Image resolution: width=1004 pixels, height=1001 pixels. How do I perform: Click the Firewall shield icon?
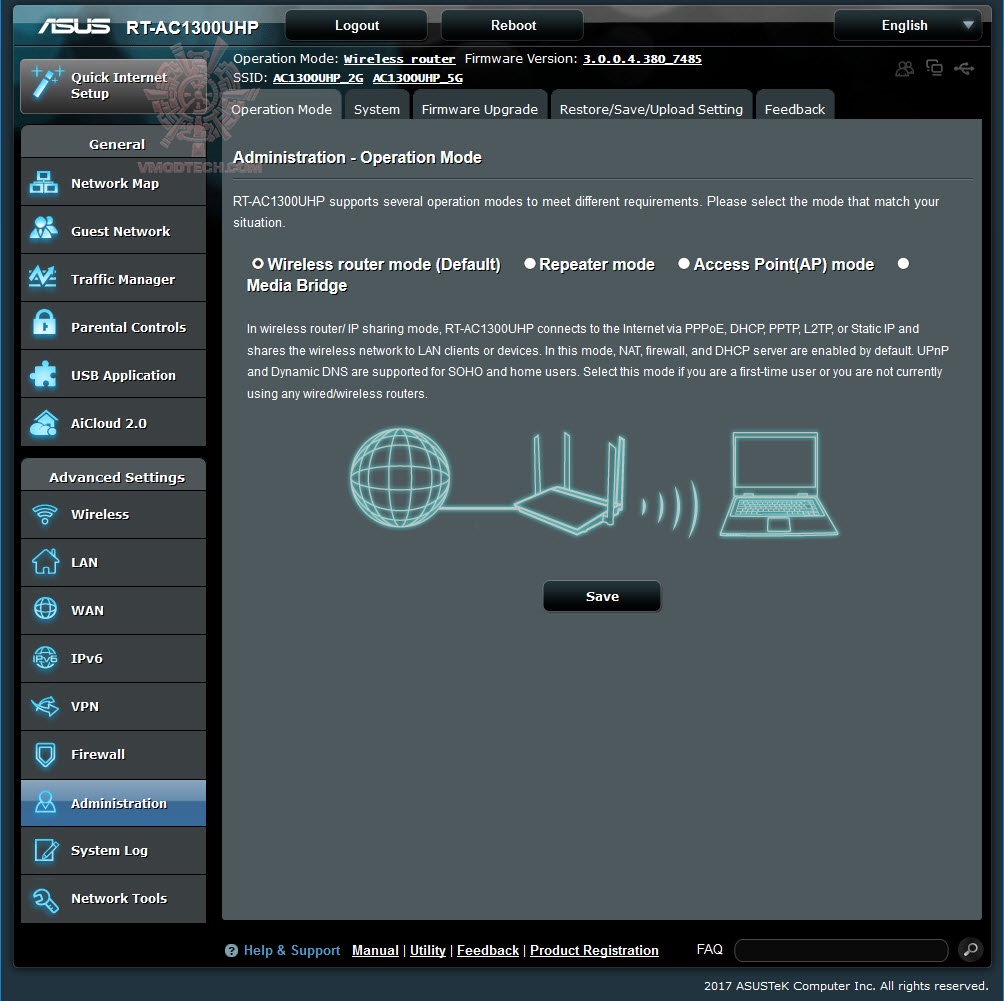tap(45, 754)
